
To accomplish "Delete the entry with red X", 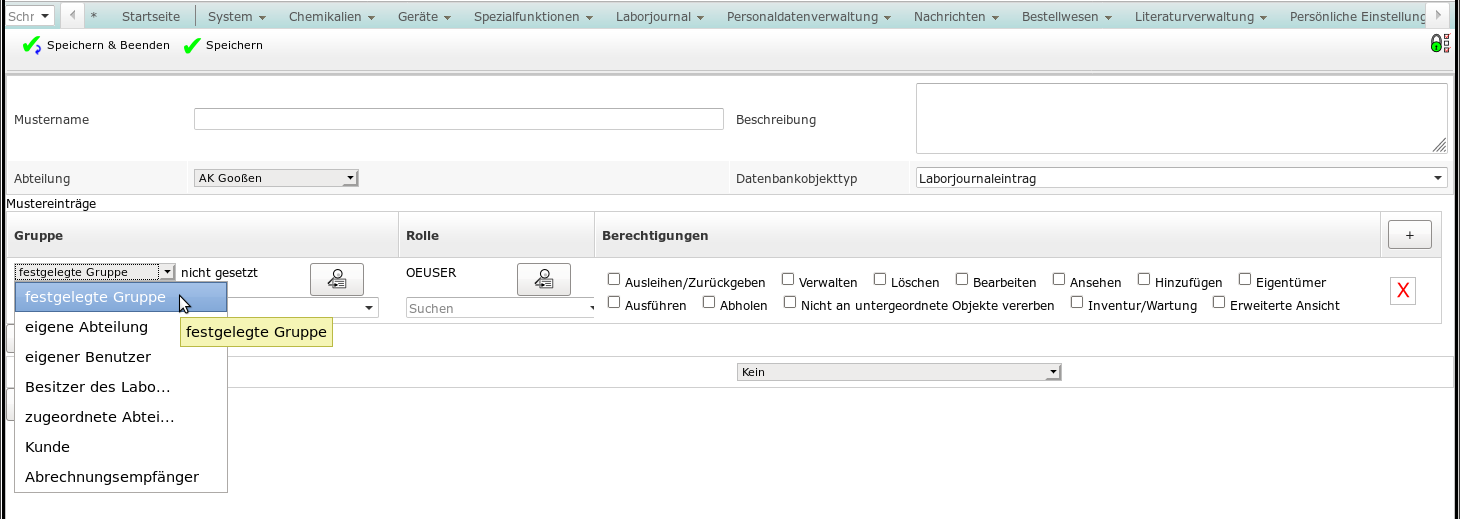I will pos(1403,291).
